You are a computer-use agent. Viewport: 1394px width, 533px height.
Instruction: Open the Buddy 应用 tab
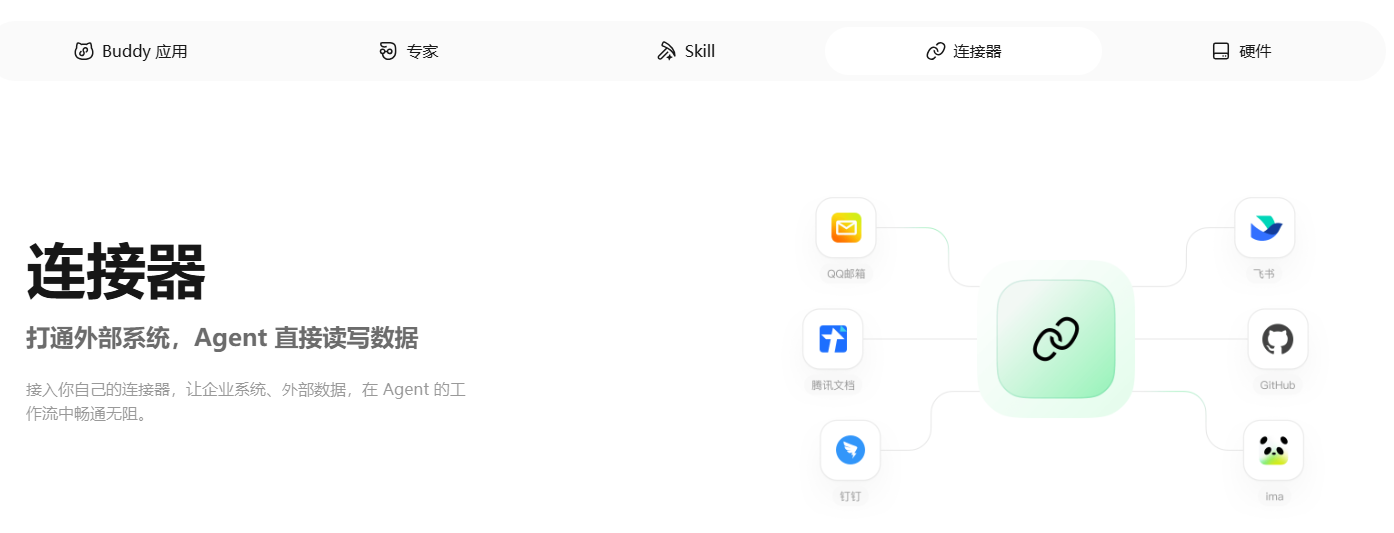[131, 51]
